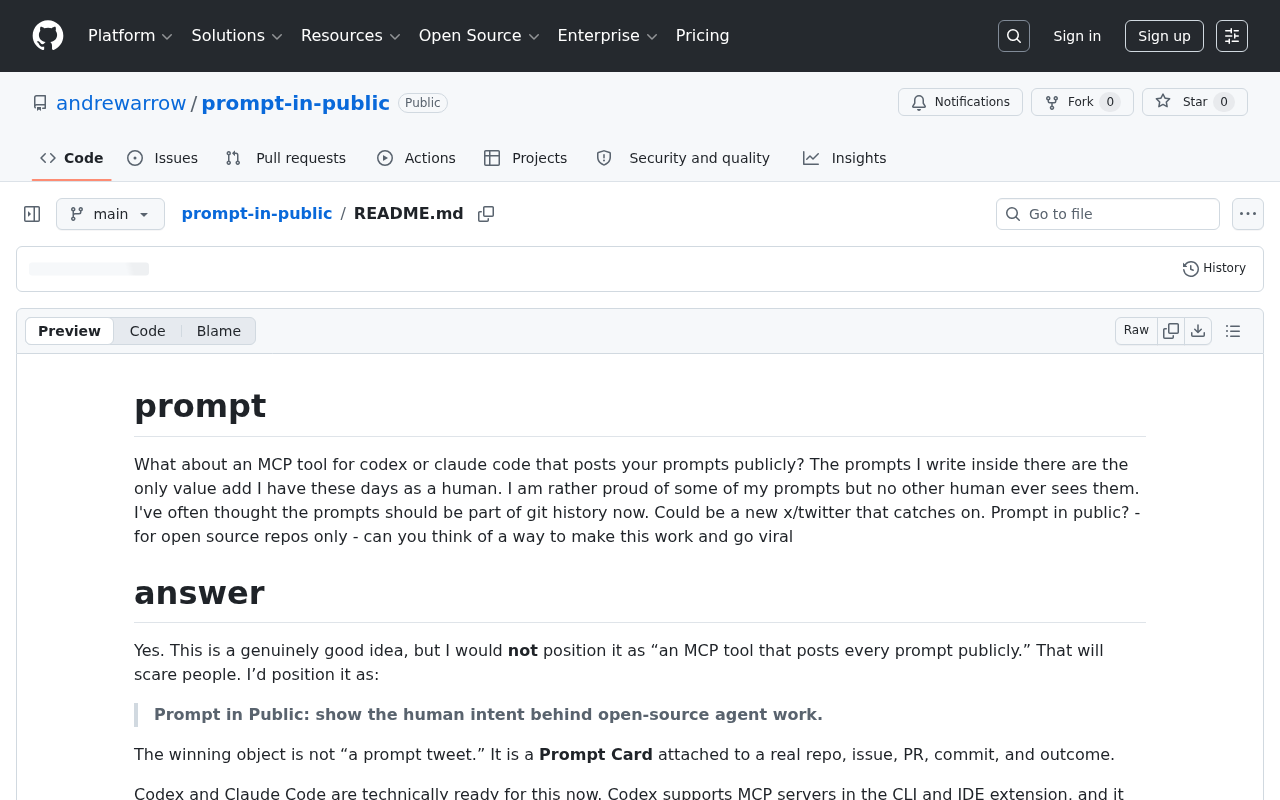
Task: Expand the Enterprise menu
Action: point(607,36)
